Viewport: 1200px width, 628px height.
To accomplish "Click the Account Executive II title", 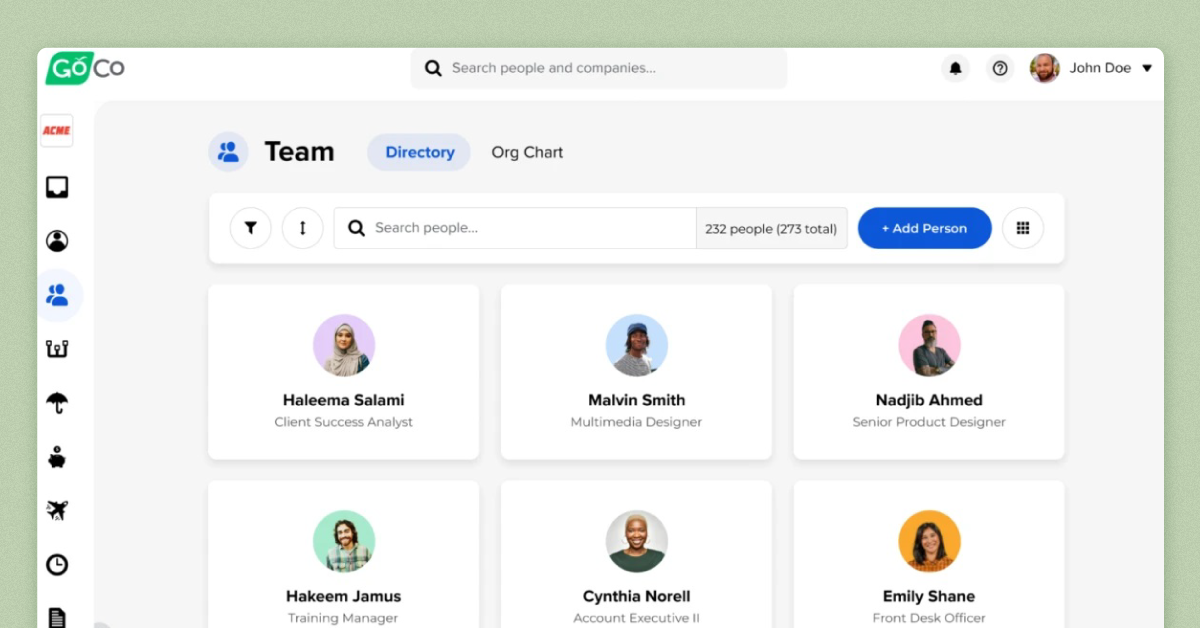I will (637, 618).
